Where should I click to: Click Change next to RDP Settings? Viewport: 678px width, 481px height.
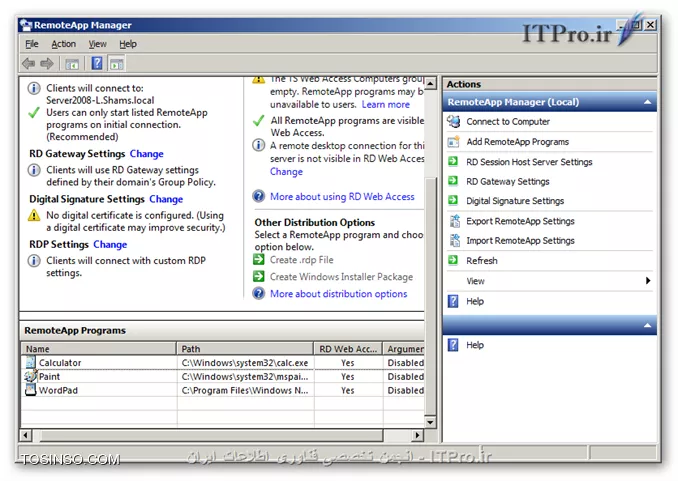[x=110, y=245]
